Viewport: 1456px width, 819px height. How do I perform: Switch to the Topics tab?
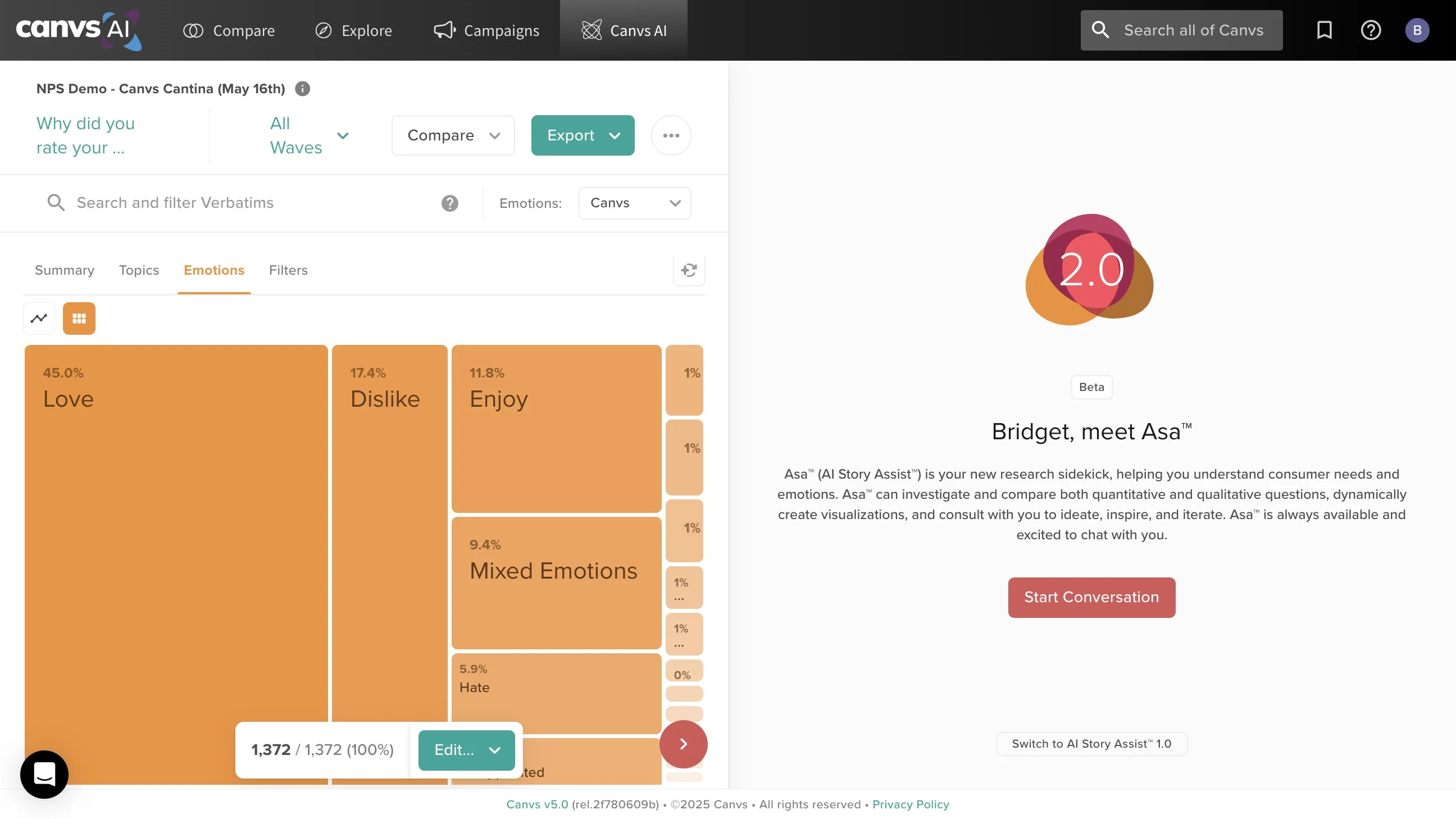[139, 271]
